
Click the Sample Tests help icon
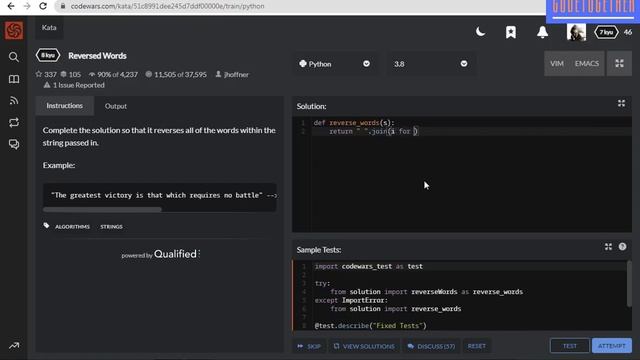[622, 247]
